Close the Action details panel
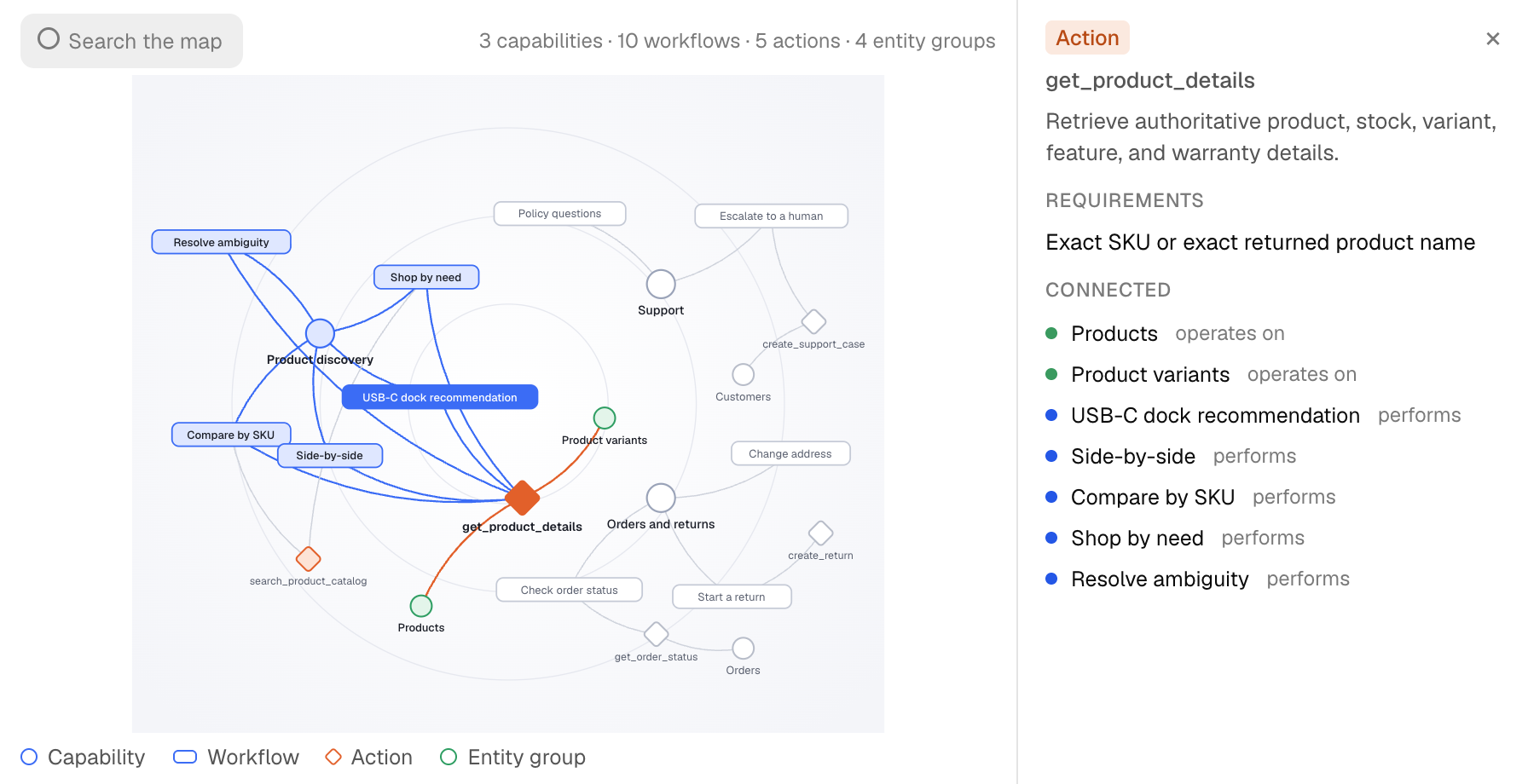Image resolution: width=1528 pixels, height=784 pixels. click(1492, 38)
